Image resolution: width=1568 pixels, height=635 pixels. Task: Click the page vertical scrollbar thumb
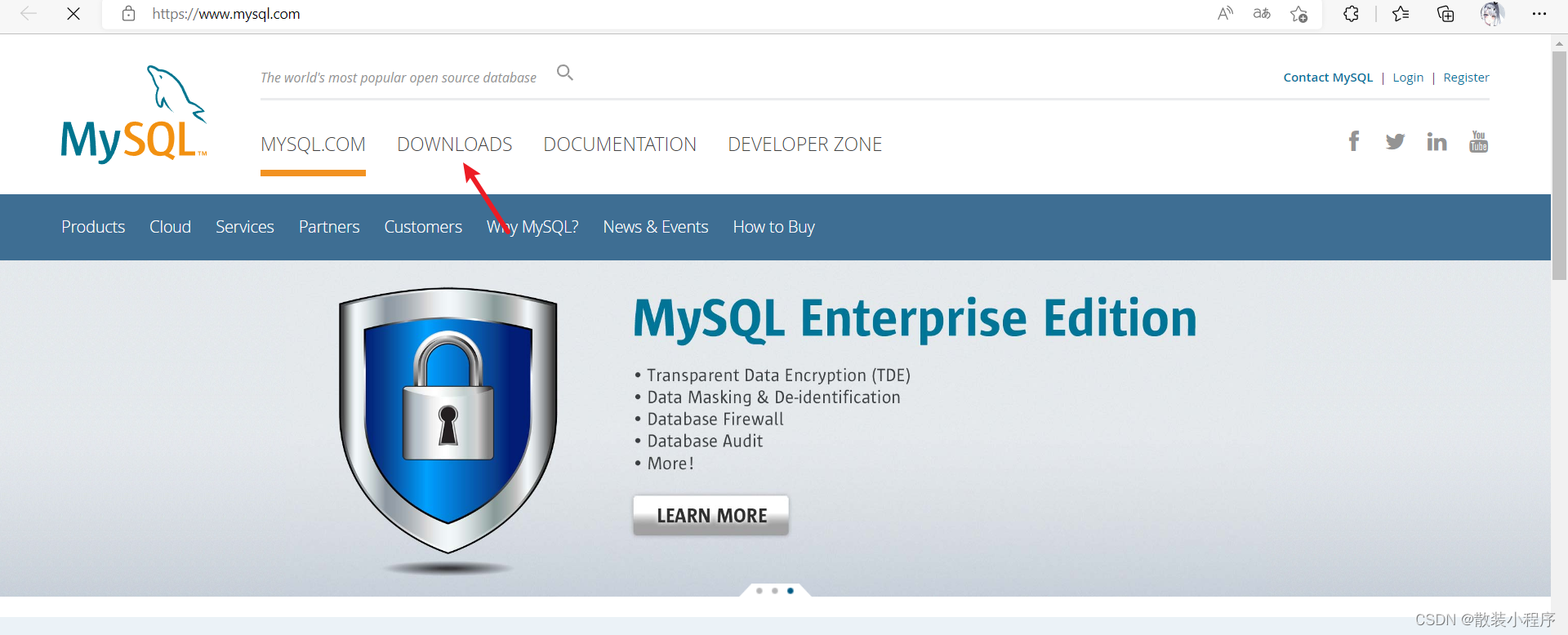coord(1559,167)
